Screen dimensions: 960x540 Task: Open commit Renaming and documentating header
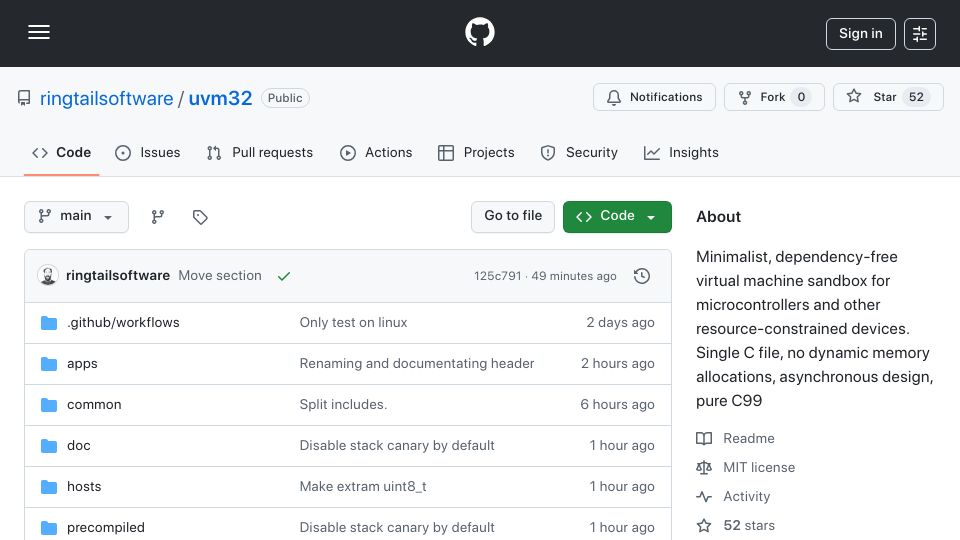click(x=417, y=364)
